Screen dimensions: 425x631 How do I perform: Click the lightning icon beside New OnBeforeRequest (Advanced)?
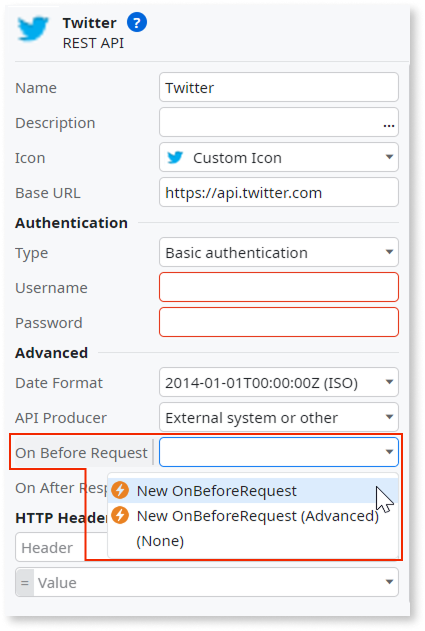[120, 515]
